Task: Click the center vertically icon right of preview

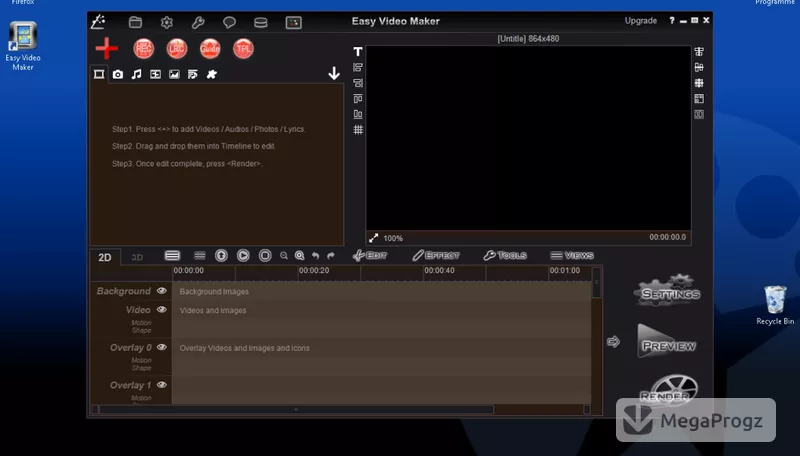Action: [x=699, y=67]
